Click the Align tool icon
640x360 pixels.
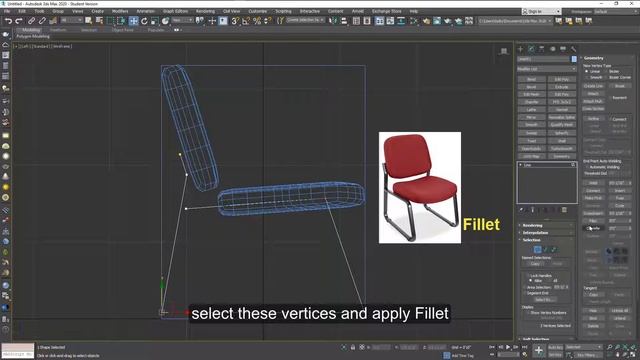pyautogui.click(x=344, y=21)
